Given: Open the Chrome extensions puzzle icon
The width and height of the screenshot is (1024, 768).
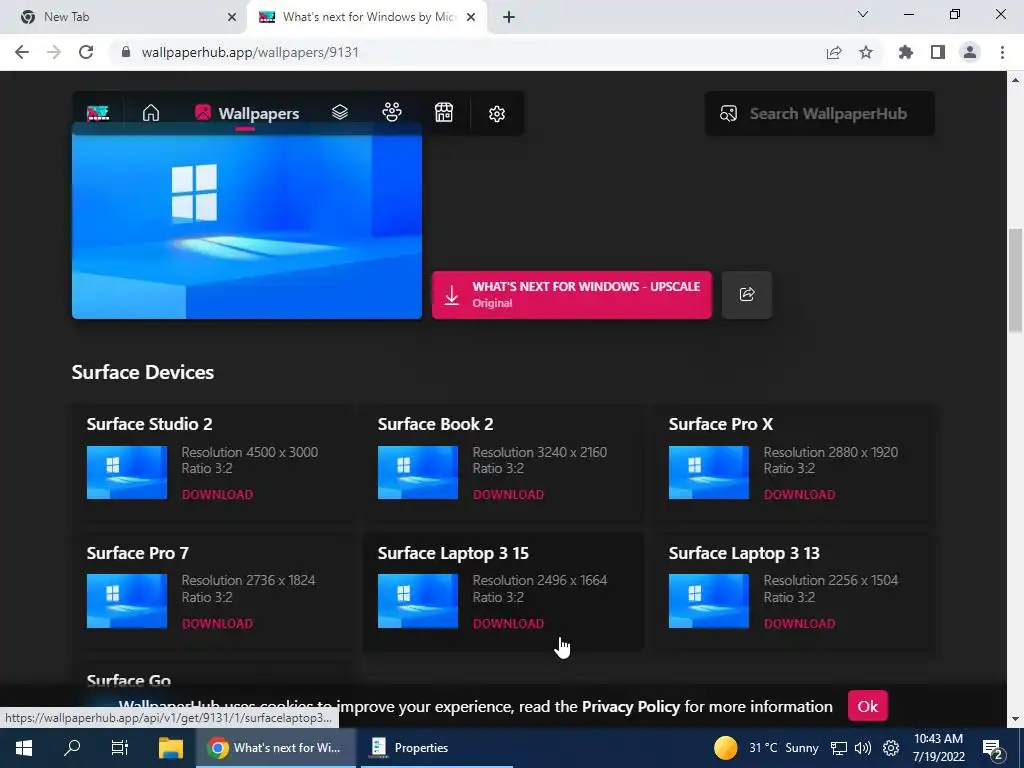Looking at the screenshot, I should coord(906,52).
